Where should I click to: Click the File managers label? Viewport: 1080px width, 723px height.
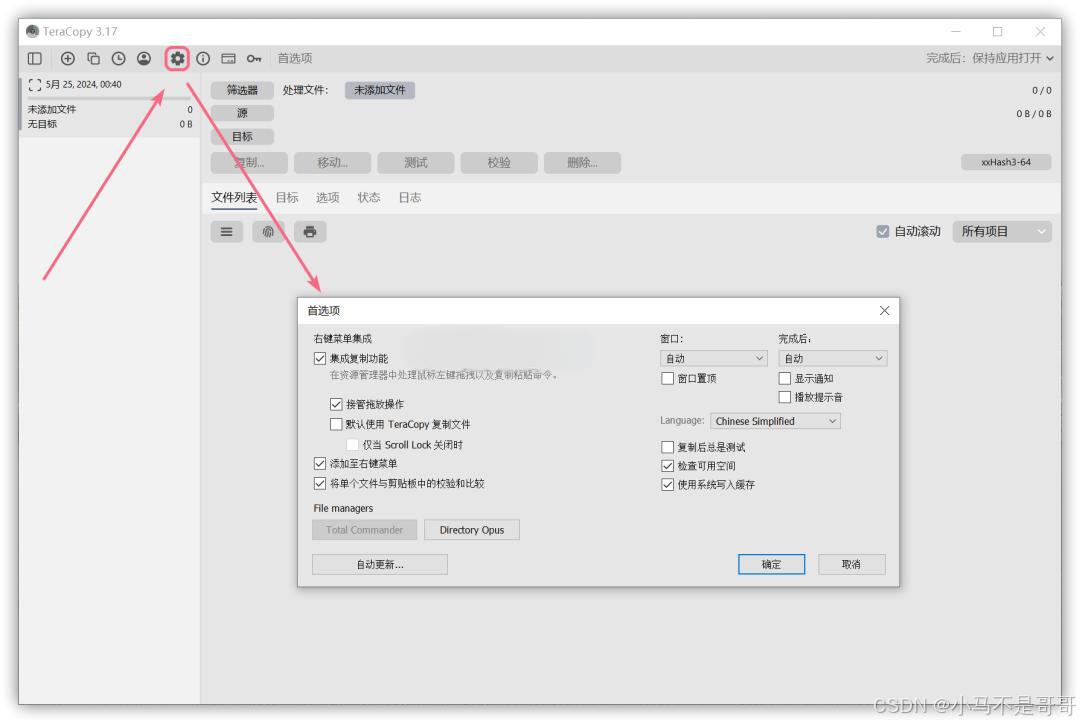tap(343, 508)
